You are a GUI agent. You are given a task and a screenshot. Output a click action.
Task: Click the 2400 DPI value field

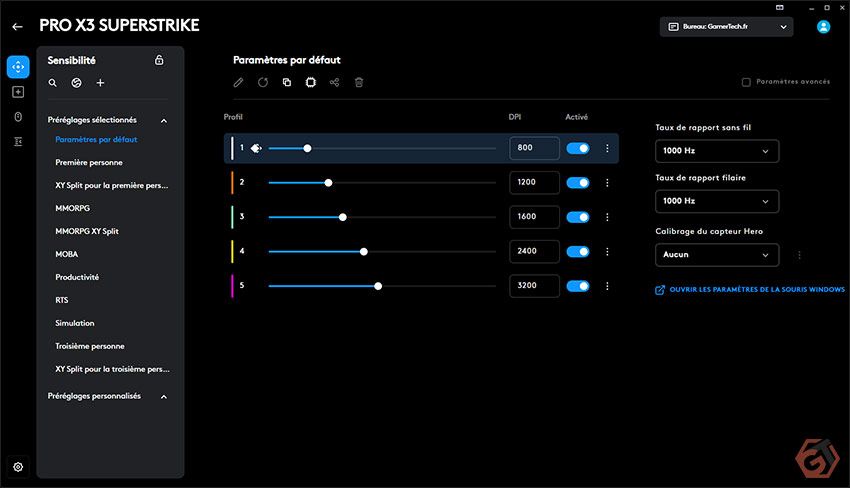point(534,252)
